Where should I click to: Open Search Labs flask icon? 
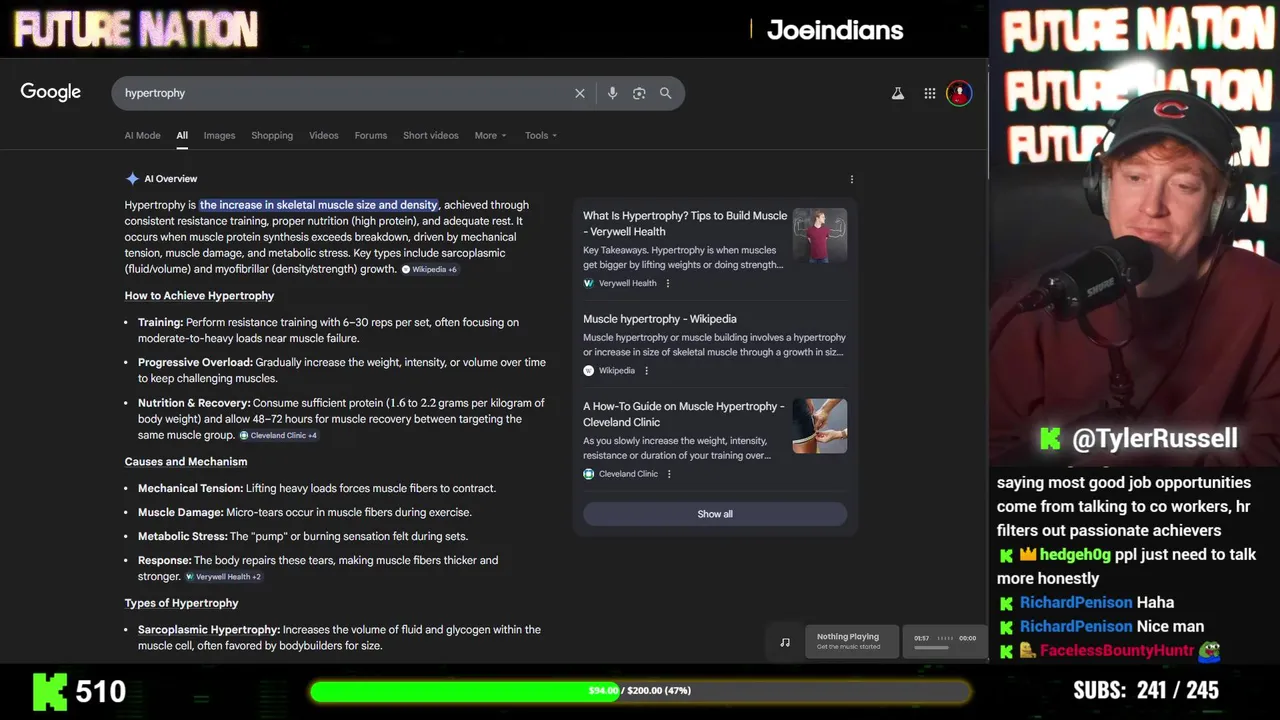(898, 93)
